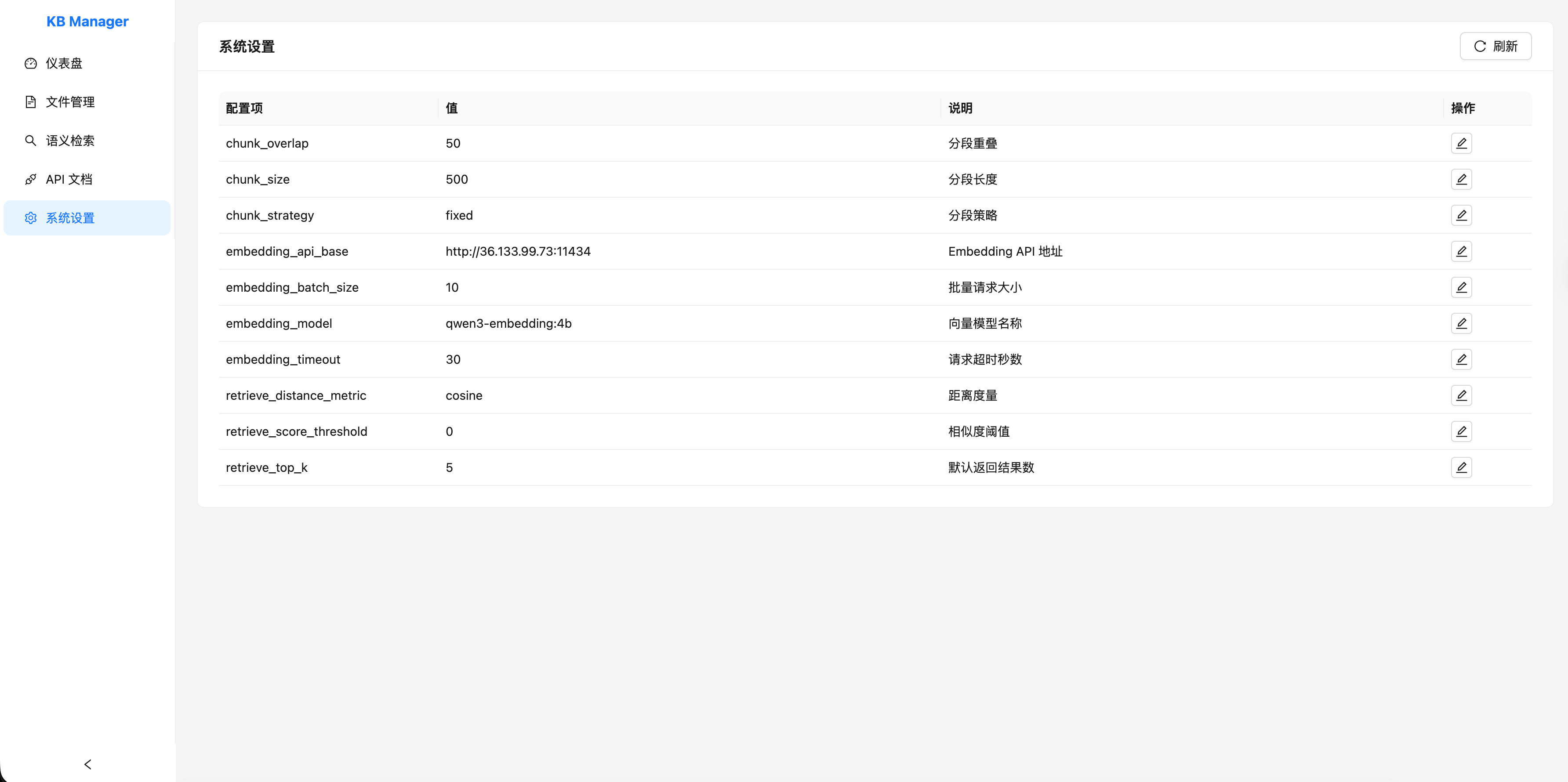Edit the chunk_size setting
Image resolution: width=1568 pixels, height=782 pixels.
point(1461,179)
